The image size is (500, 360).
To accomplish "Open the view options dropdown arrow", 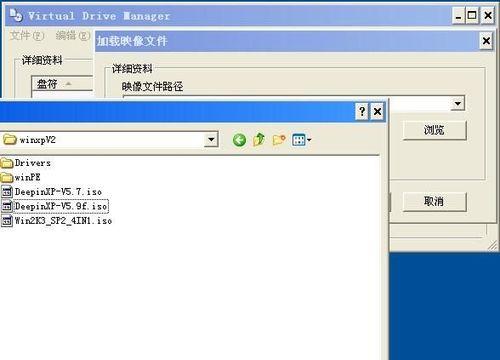I will coord(309,140).
